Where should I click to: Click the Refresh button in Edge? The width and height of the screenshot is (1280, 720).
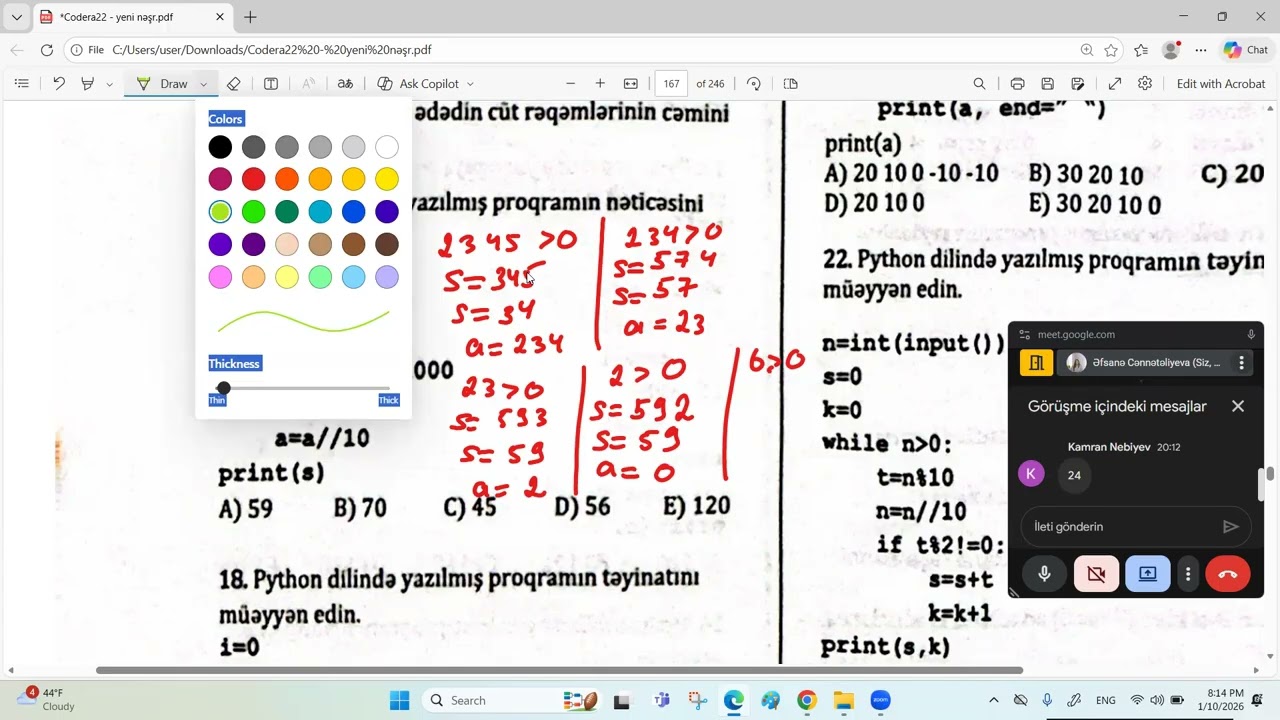47,50
